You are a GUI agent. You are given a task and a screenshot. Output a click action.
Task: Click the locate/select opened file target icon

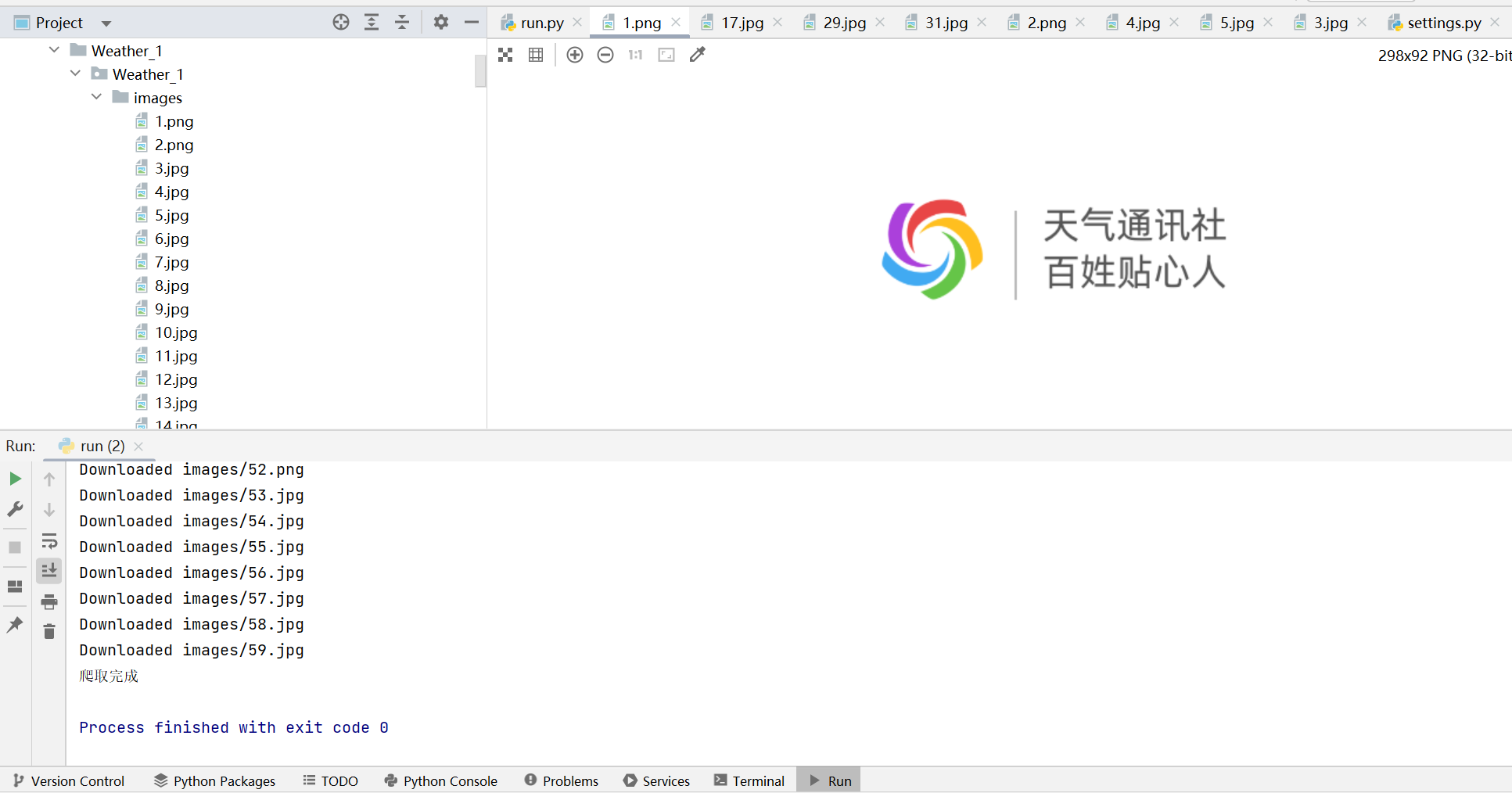(341, 22)
